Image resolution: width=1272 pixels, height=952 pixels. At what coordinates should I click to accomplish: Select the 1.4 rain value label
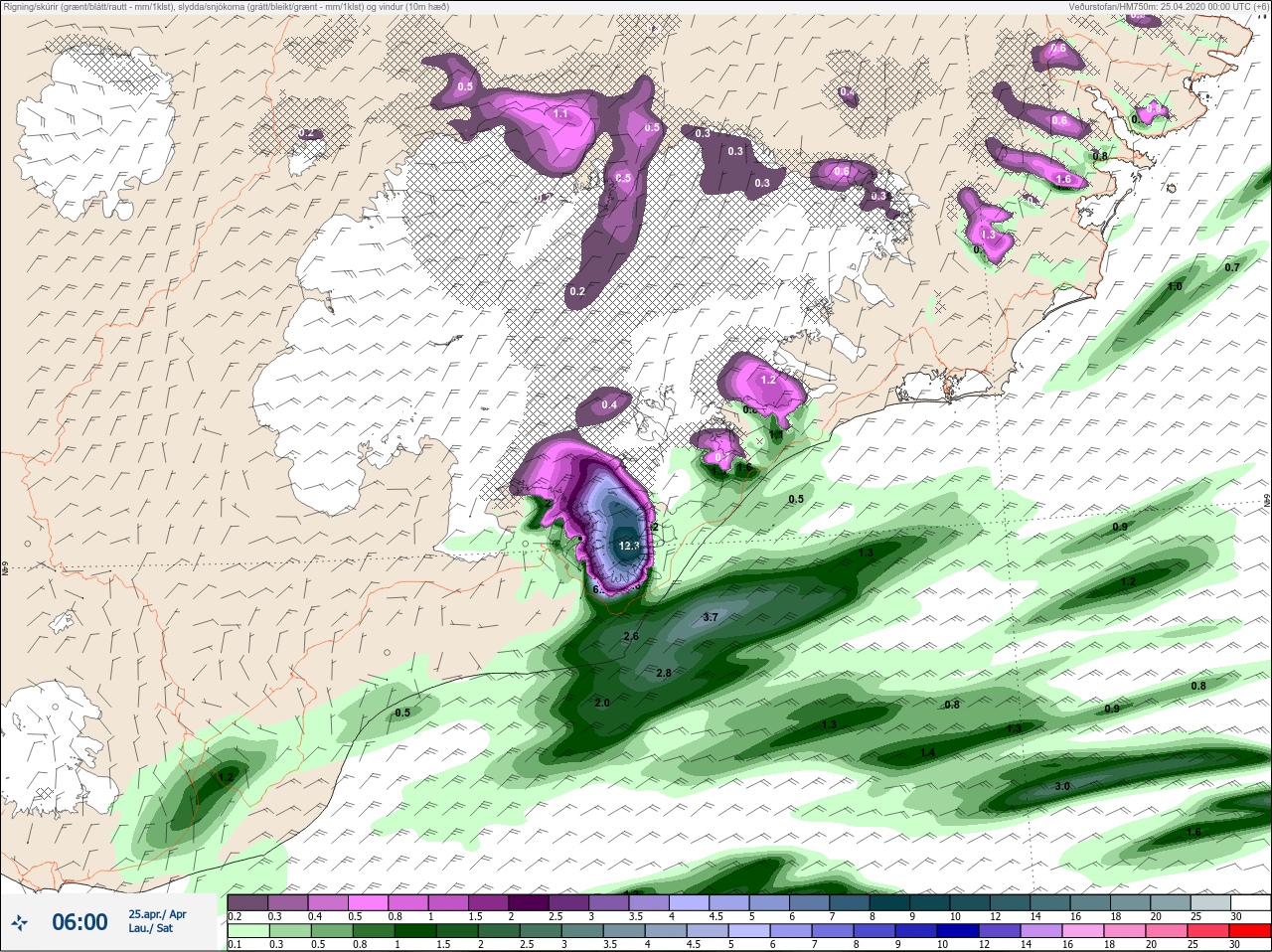(x=927, y=752)
